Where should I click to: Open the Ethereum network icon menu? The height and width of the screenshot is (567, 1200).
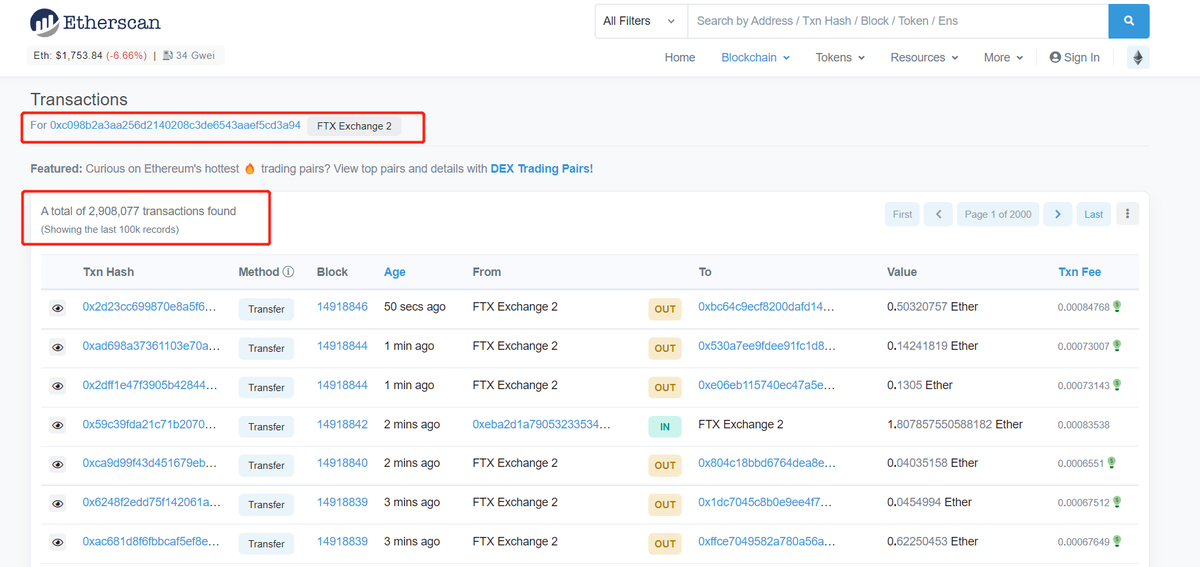[x=1138, y=58]
